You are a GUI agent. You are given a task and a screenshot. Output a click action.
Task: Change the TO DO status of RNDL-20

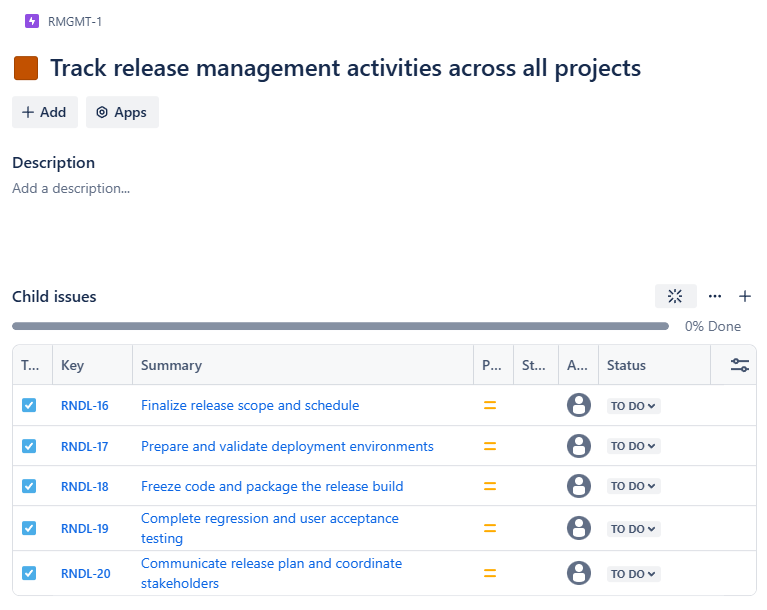pos(634,574)
